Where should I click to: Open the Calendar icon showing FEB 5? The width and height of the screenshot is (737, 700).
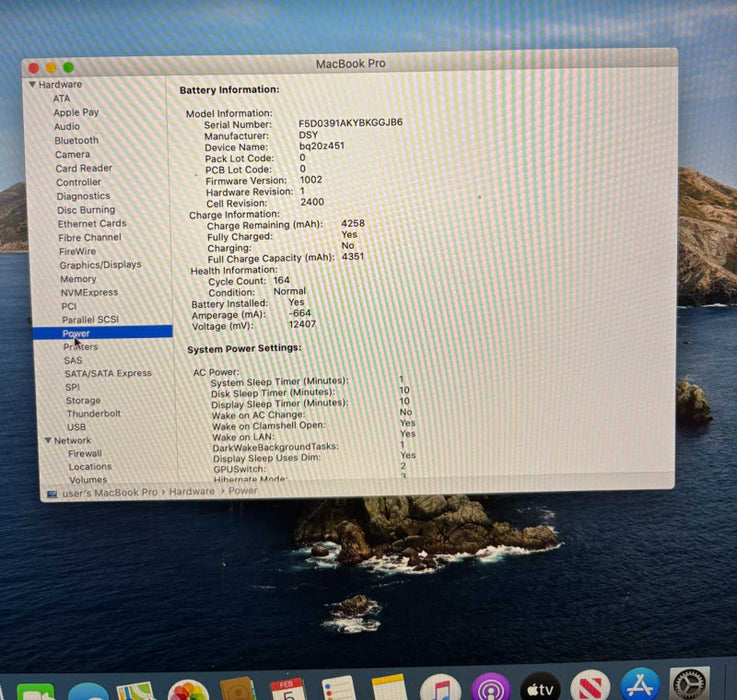click(x=288, y=689)
